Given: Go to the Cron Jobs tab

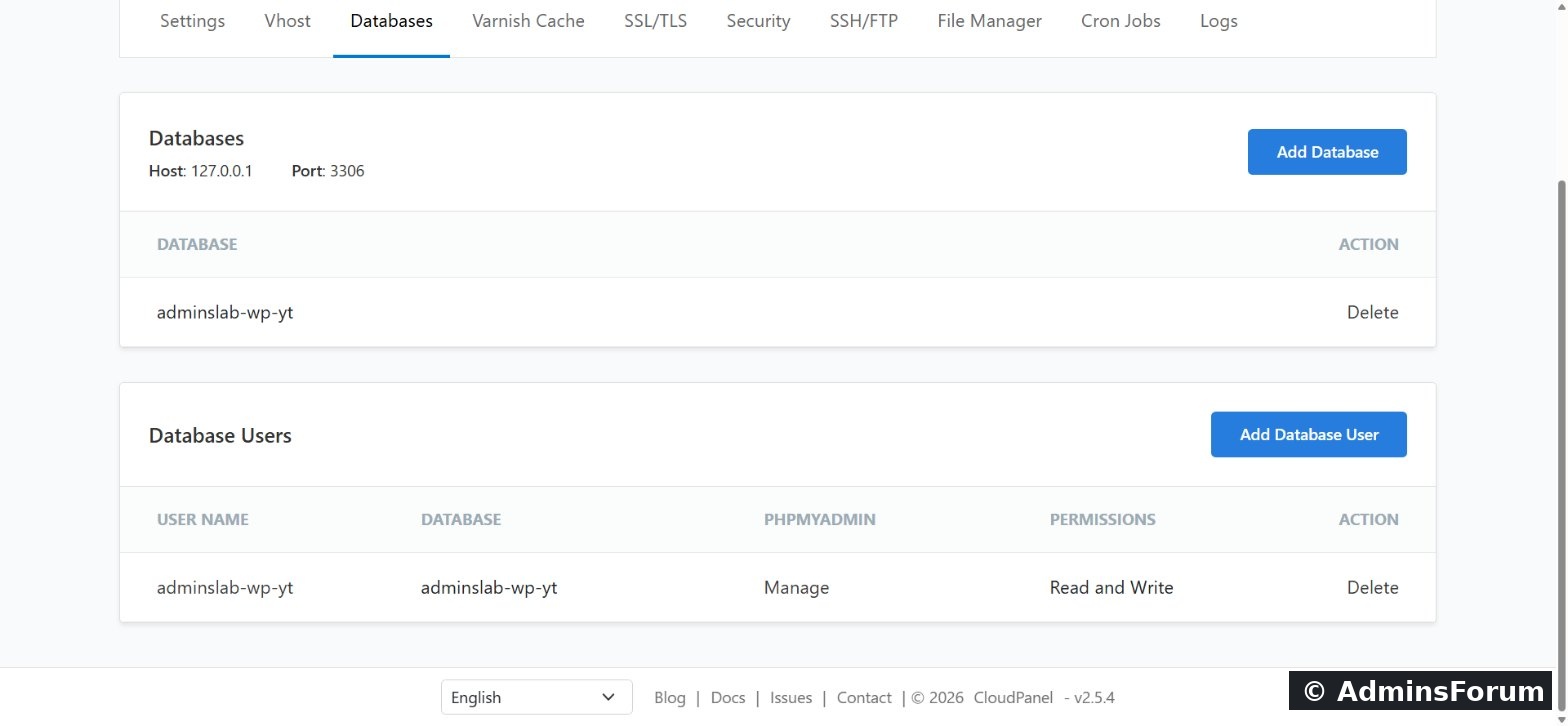Looking at the screenshot, I should click(1121, 21).
